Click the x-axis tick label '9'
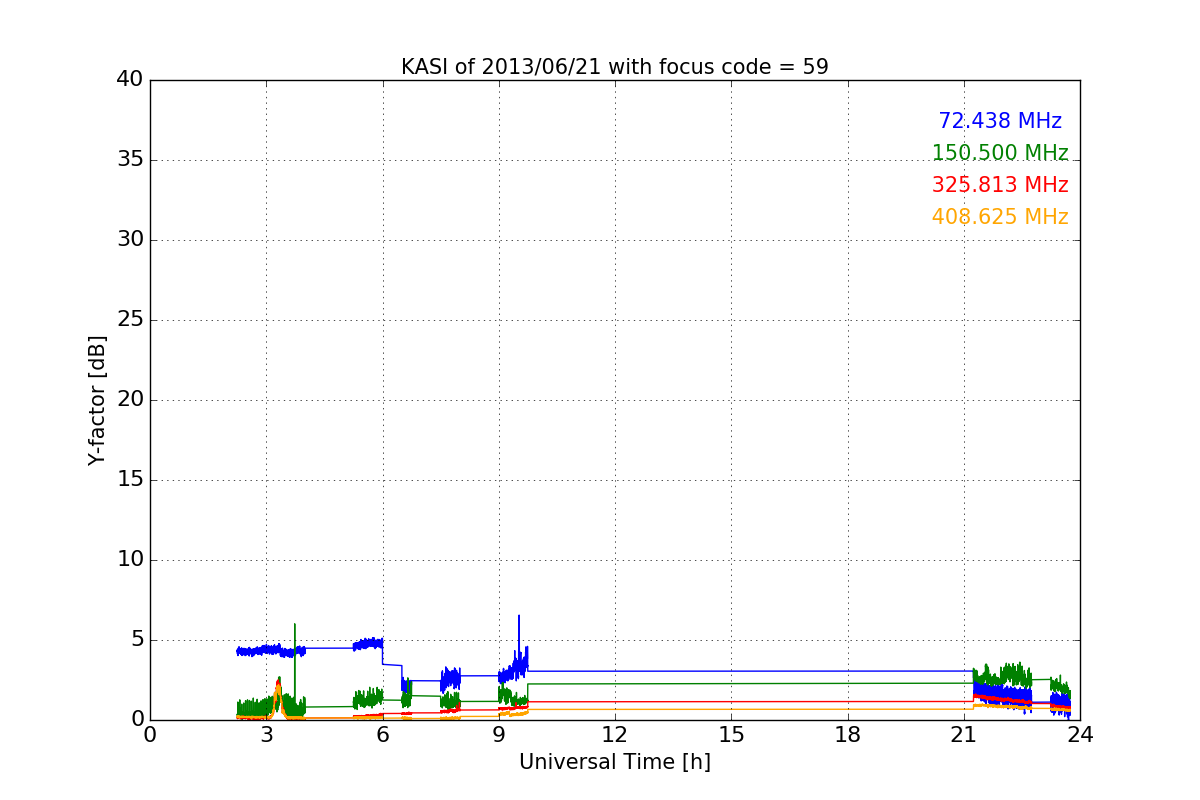The height and width of the screenshot is (800, 1200). pos(499,735)
